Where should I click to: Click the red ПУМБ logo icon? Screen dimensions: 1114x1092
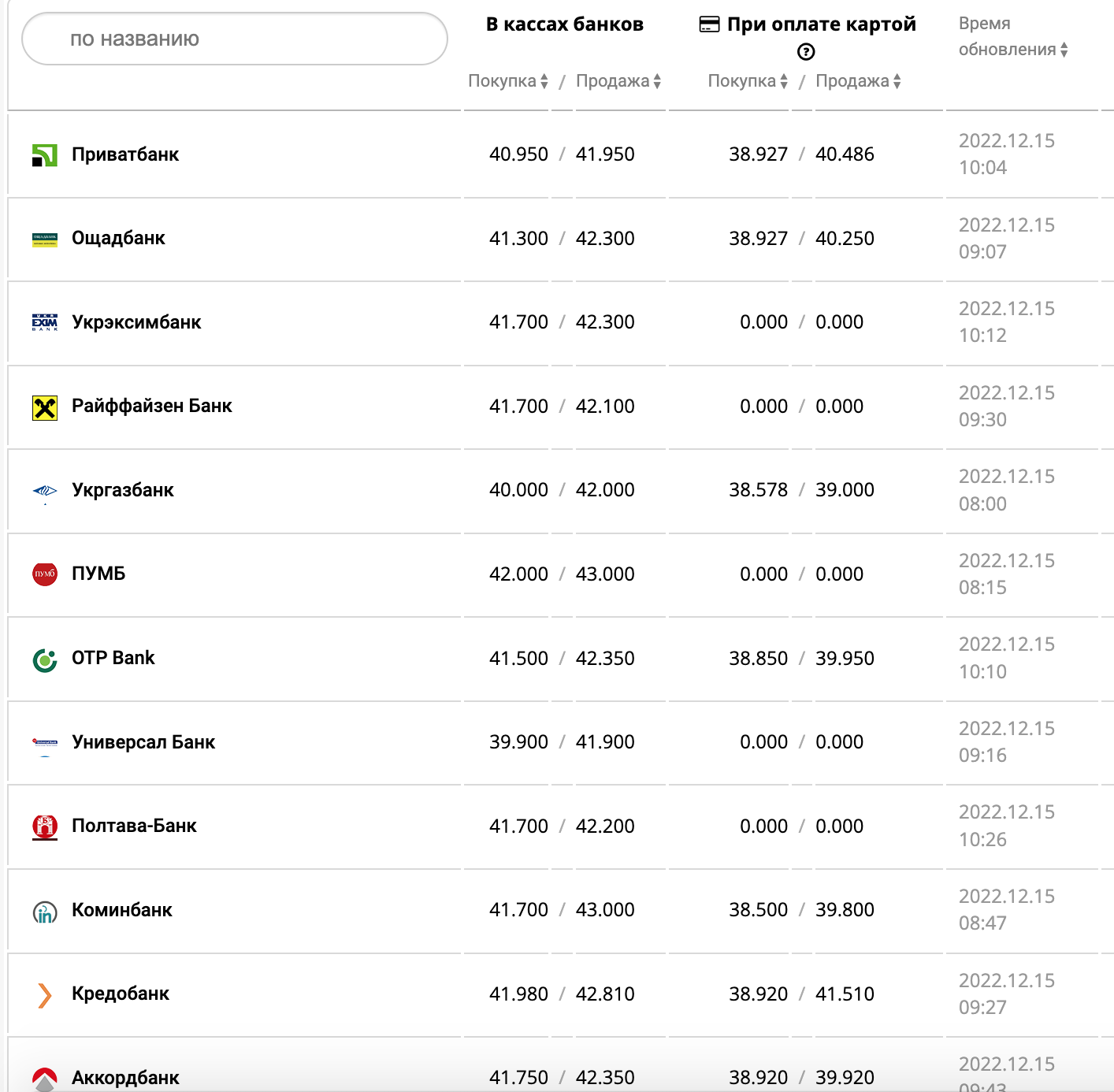pyautogui.click(x=45, y=574)
